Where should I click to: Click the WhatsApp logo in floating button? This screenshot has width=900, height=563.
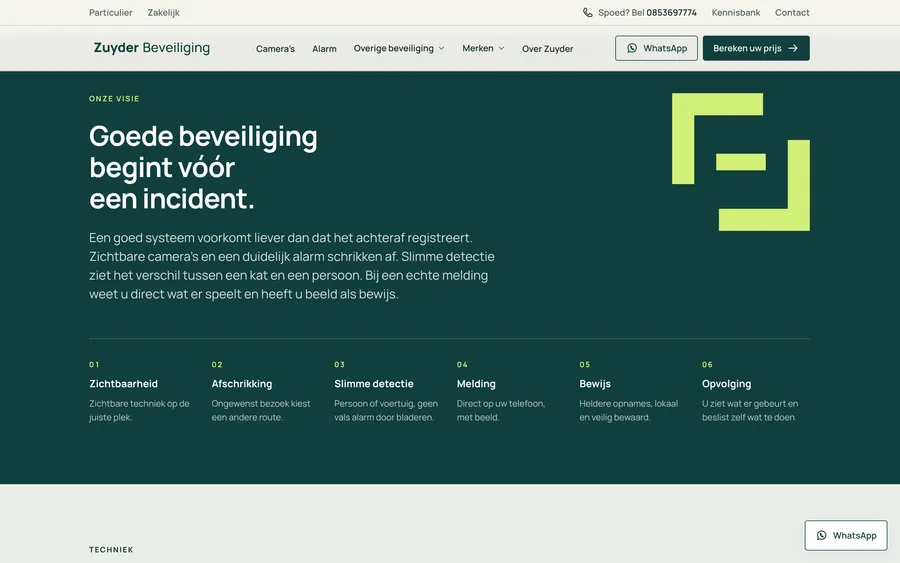pyautogui.click(x=821, y=535)
